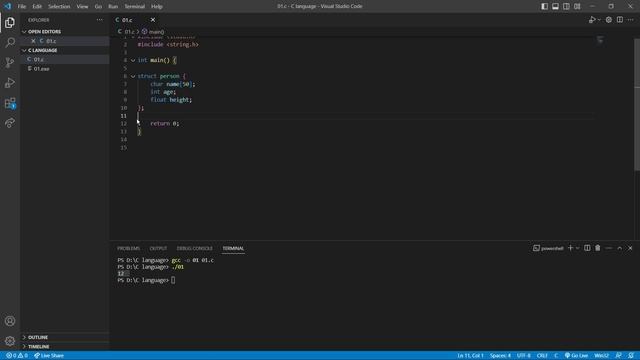Toggle the secondary side bar layout
Viewport: 640px width, 360px height.
566,6
